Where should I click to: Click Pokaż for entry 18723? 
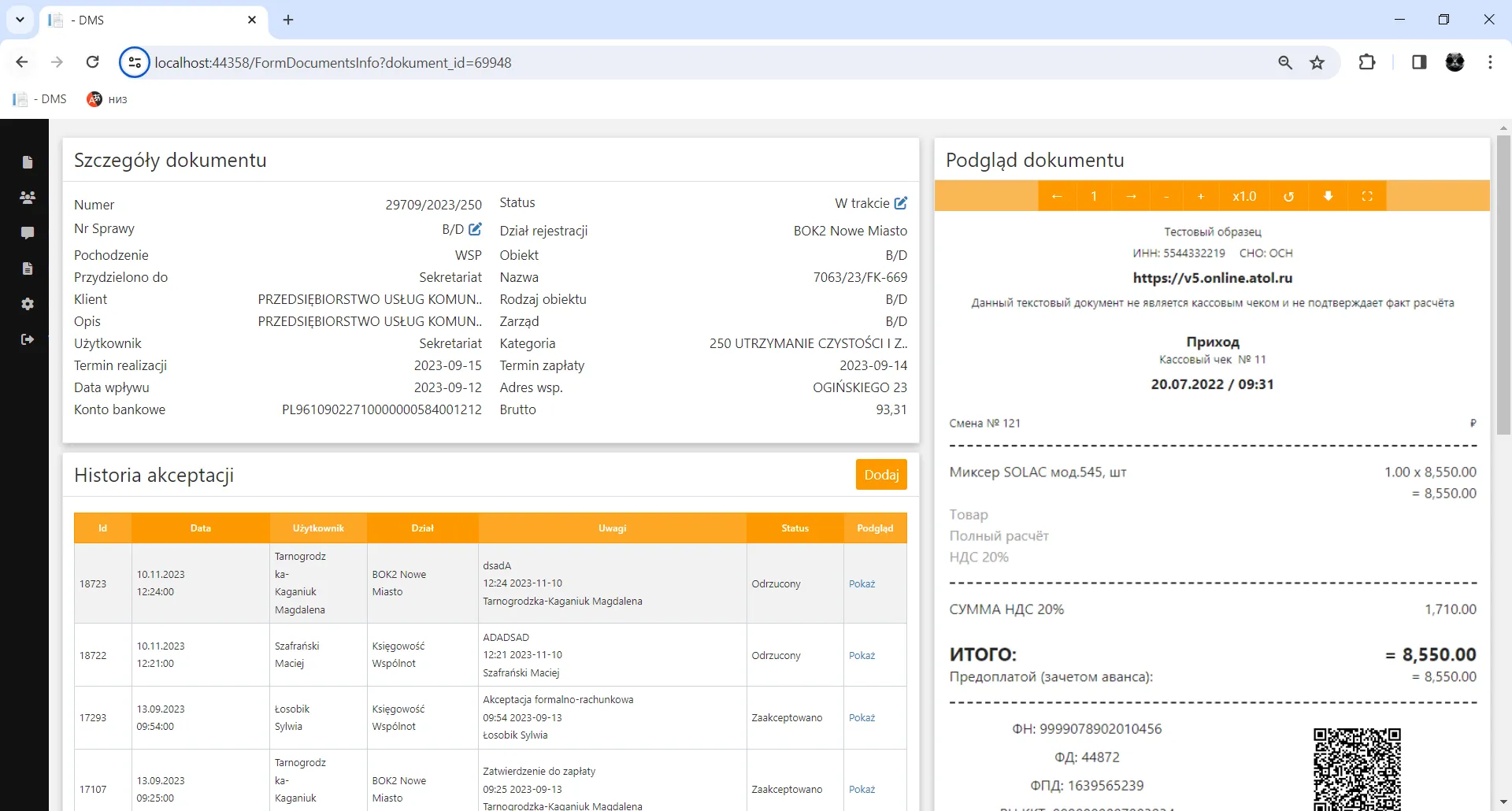click(x=862, y=583)
